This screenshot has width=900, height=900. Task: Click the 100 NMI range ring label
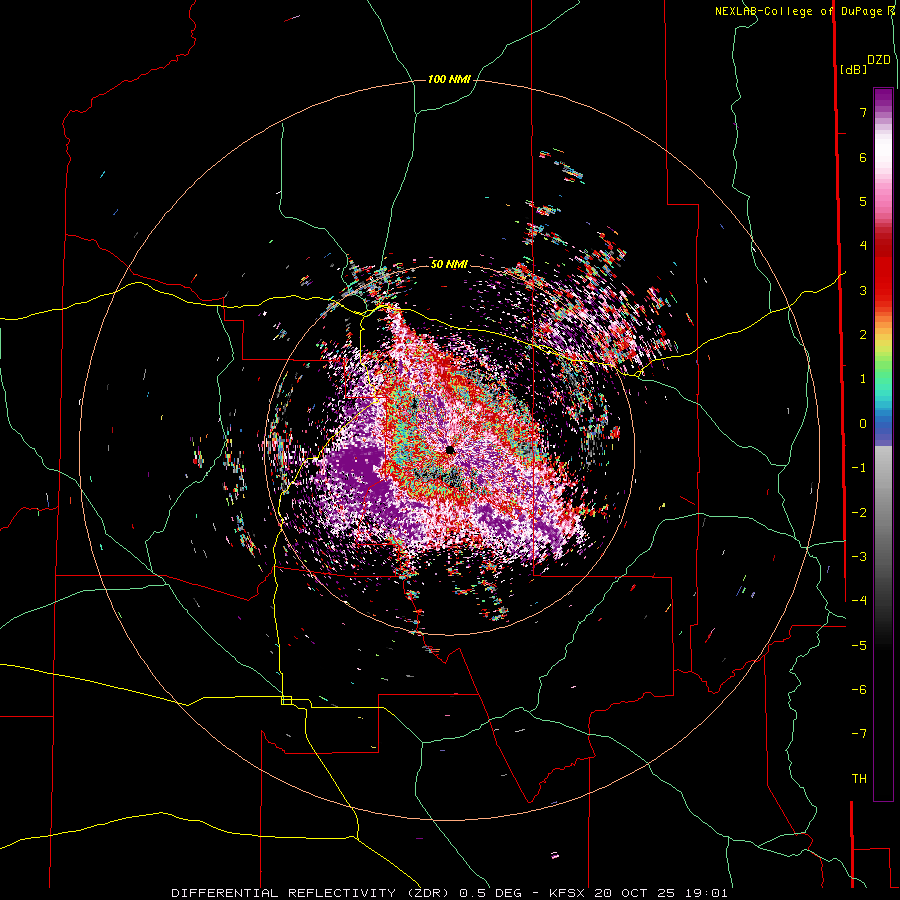(449, 79)
